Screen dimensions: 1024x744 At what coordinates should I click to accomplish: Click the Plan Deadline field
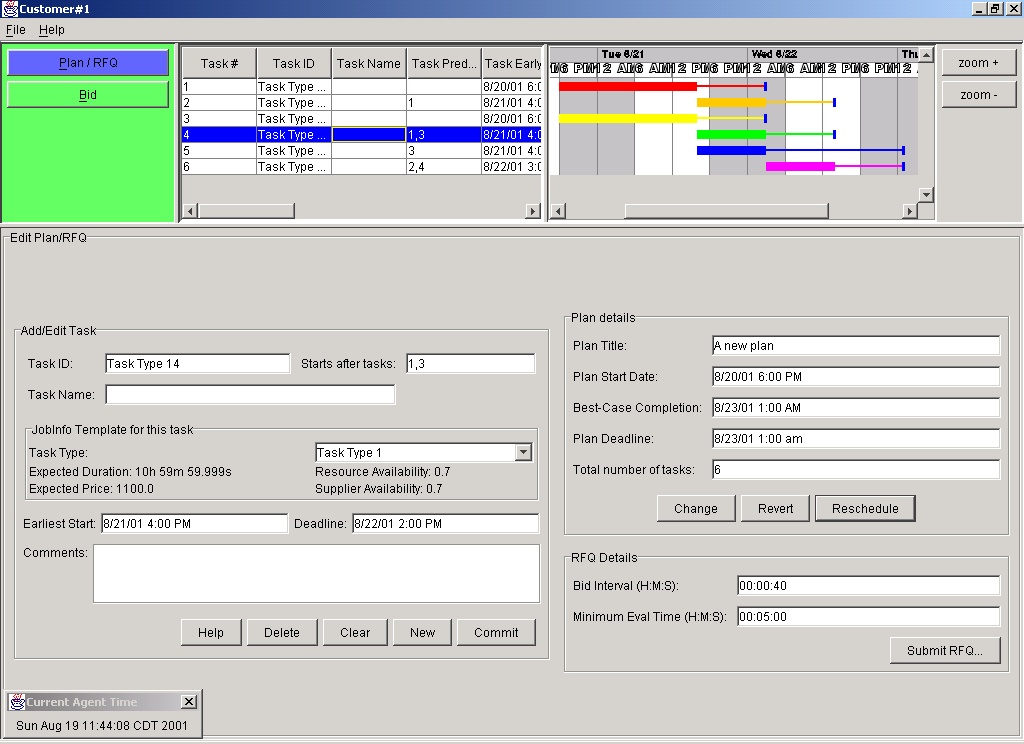tap(856, 439)
